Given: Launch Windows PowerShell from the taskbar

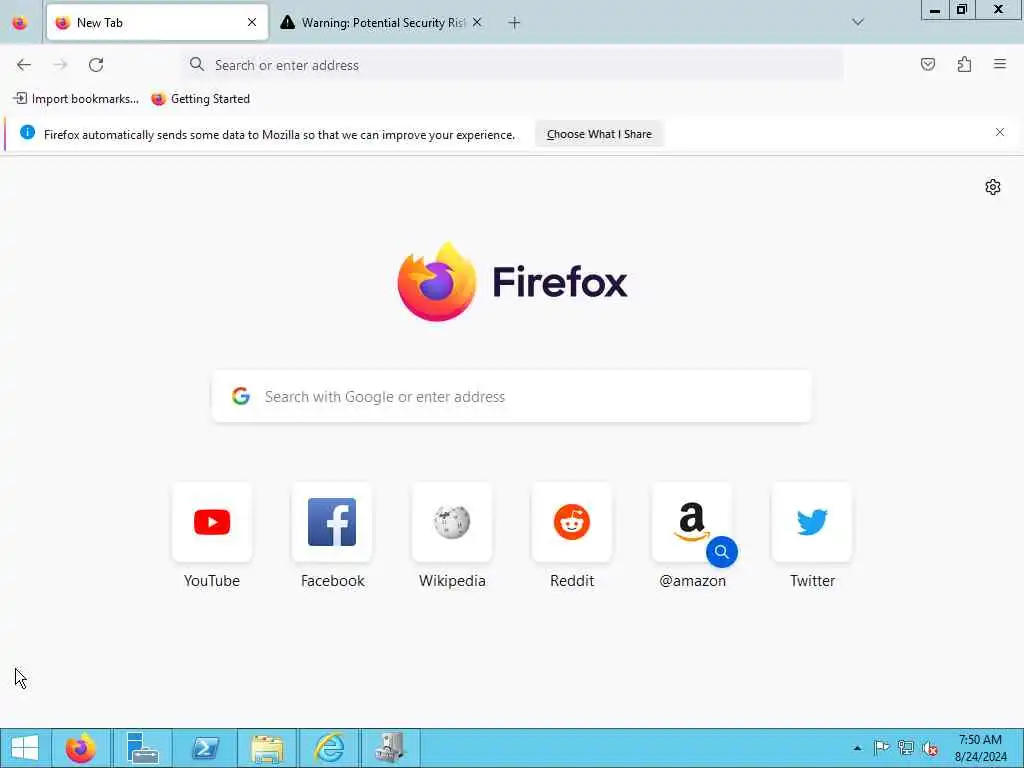Looking at the screenshot, I should [205, 748].
